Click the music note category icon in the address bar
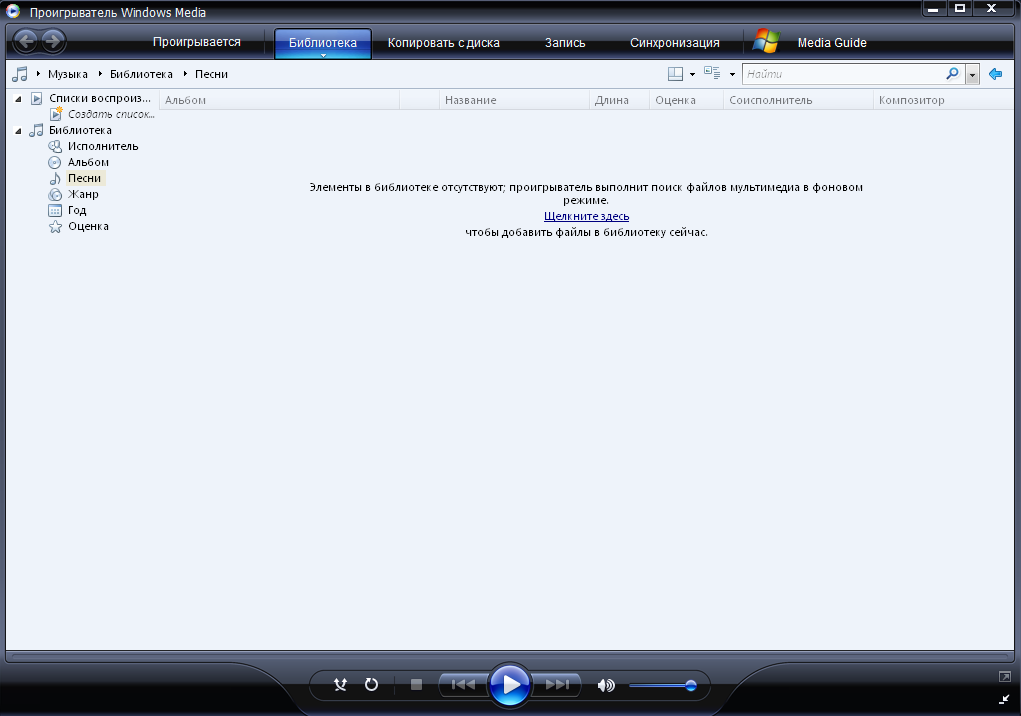The width and height of the screenshot is (1021, 716). (x=20, y=74)
